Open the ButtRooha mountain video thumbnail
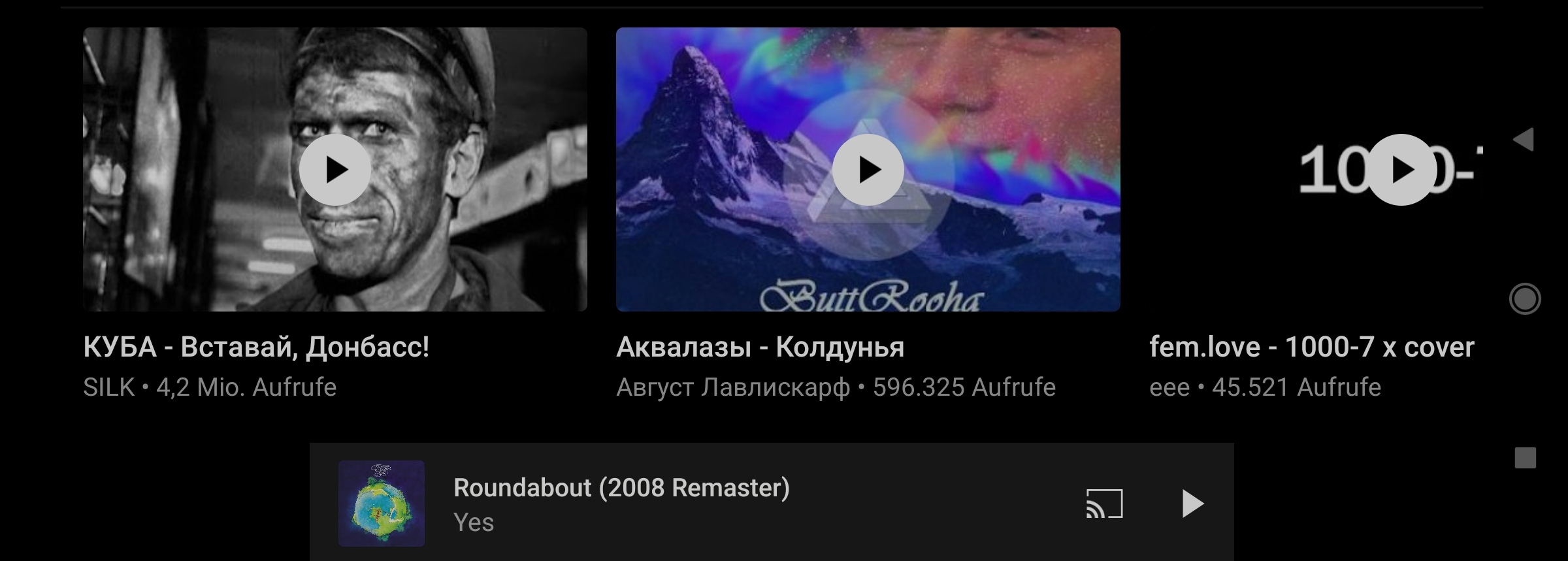 coord(868,169)
